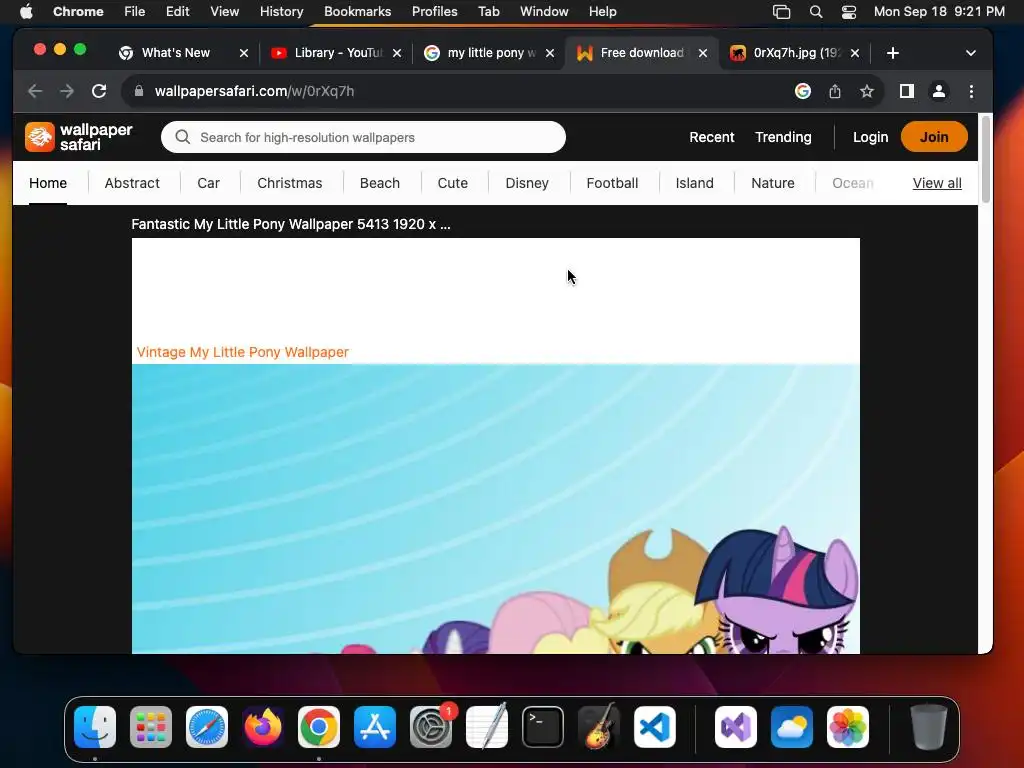Click the browser forward arrow
Screen dimensions: 1024x768
pyautogui.click(x=67, y=91)
